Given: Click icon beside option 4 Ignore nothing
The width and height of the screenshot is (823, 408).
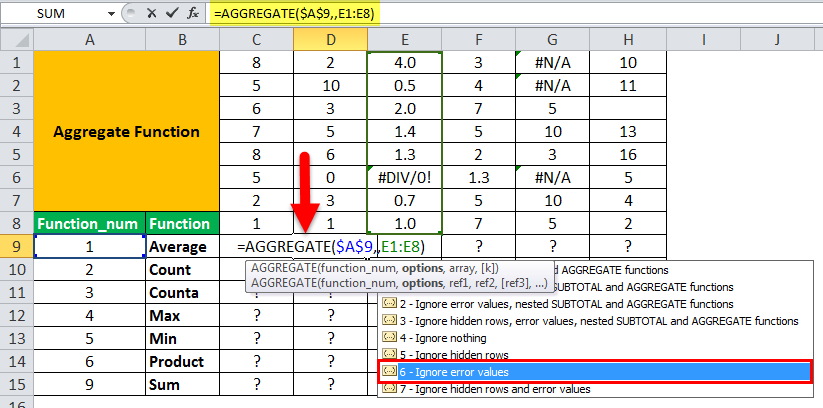Looking at the screenshot, I should pyautogui.click(x=389, y=338).
